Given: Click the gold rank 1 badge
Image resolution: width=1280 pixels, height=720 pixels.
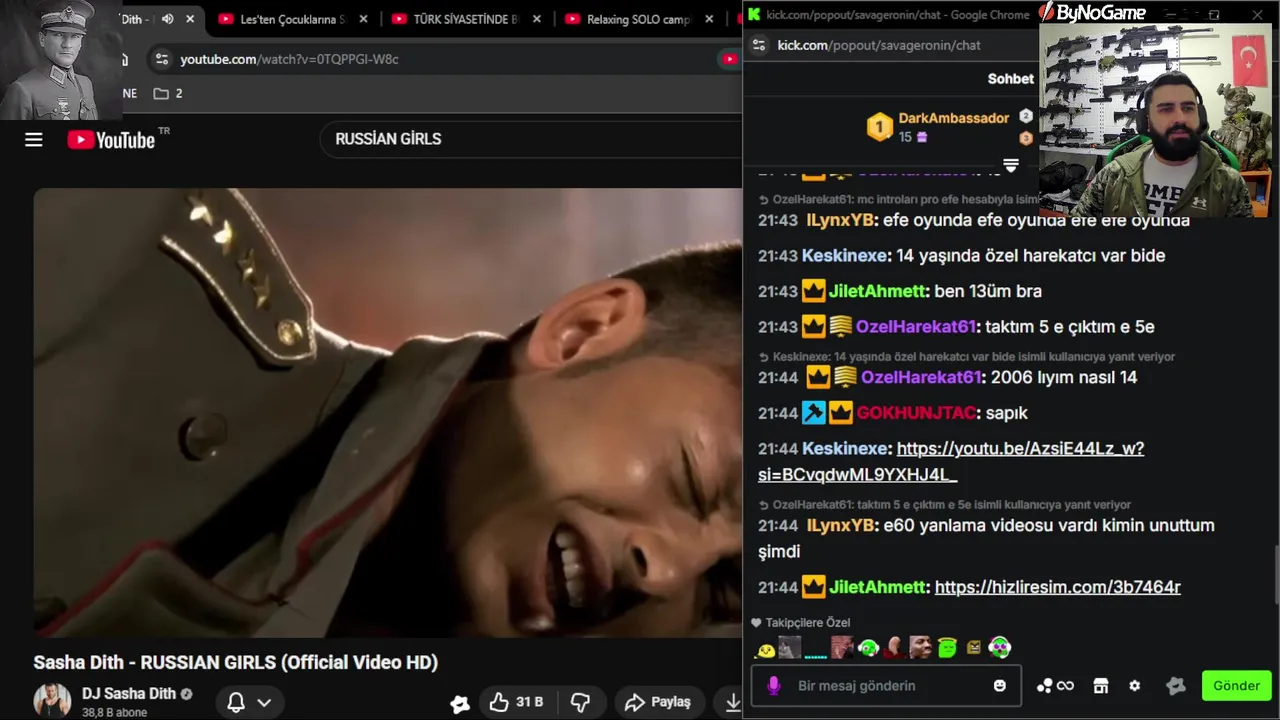Looking at the screenshot, I should (x=879, y=127).
